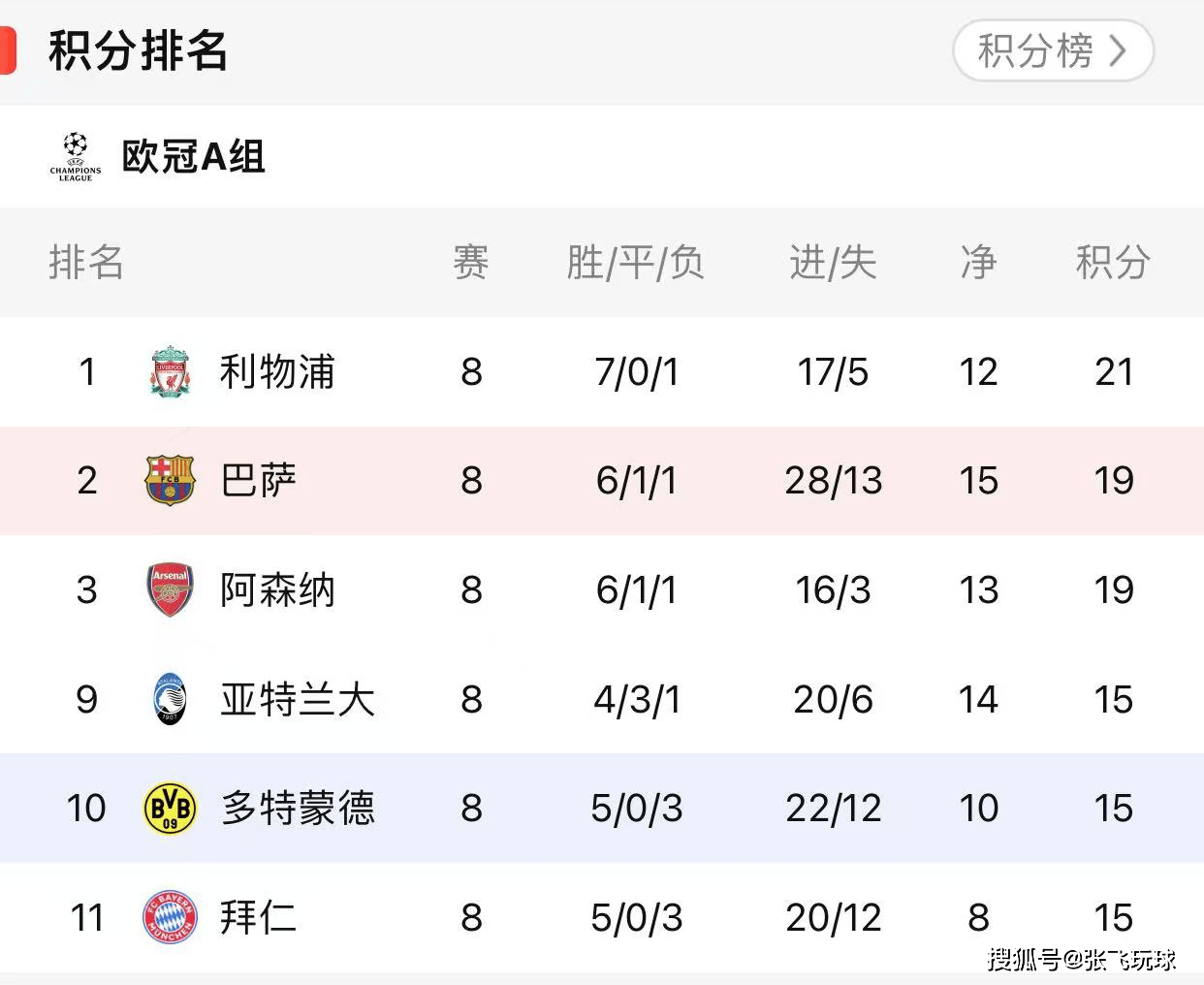The image size is (1204, 985).
Task: Click the Borussia Dortmund BVB logo
Action: [x=170, y=808]
